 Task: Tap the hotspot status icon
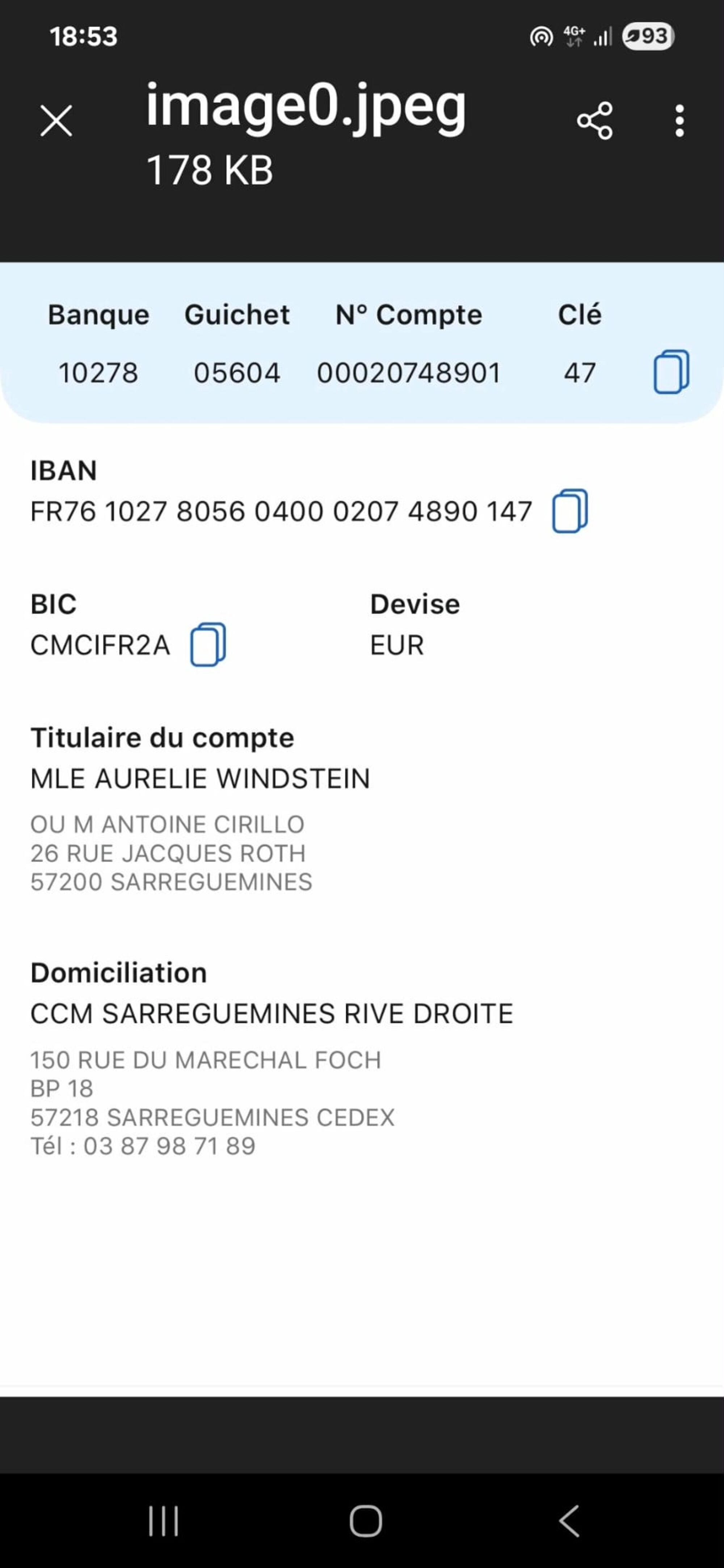coord(541,37)
